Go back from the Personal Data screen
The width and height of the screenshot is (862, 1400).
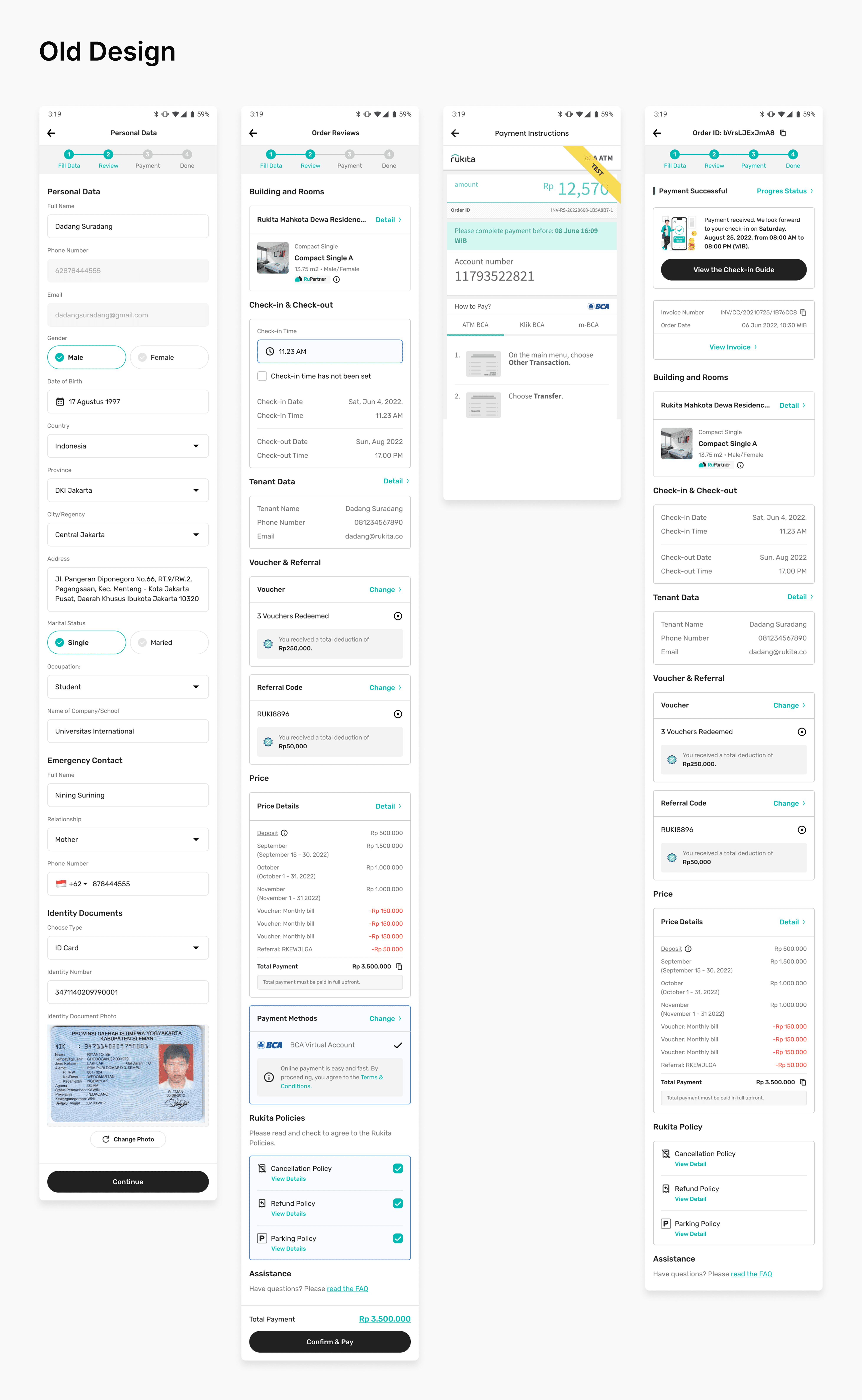point(51,133)
